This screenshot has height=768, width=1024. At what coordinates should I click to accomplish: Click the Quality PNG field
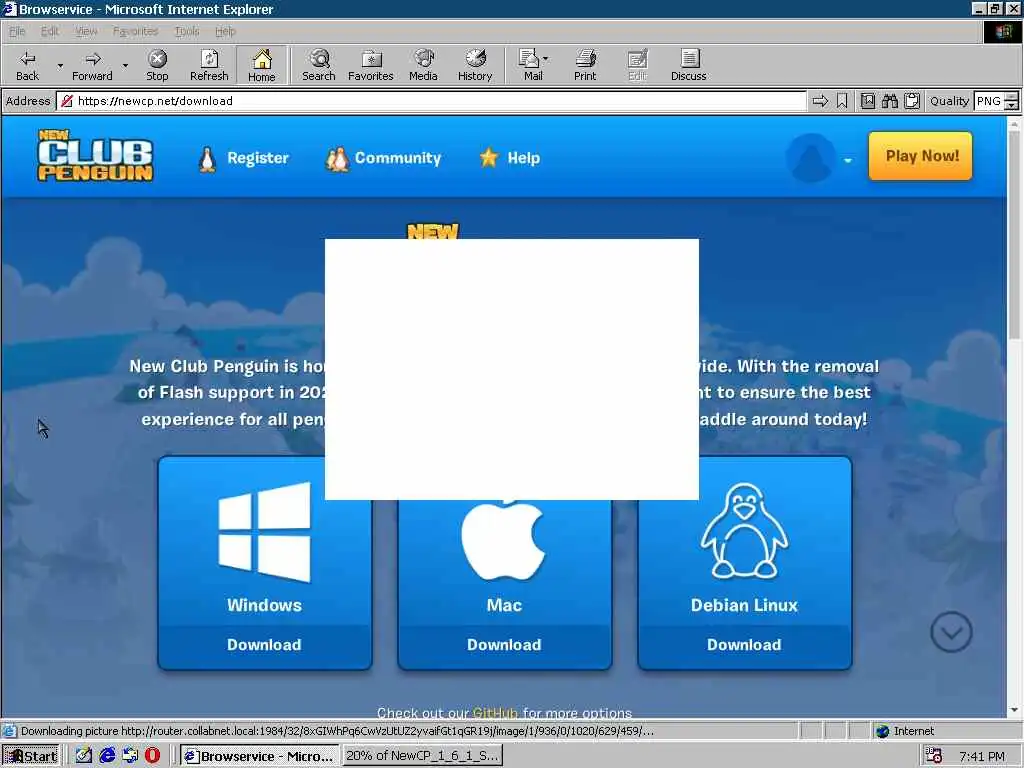[989, 101]
